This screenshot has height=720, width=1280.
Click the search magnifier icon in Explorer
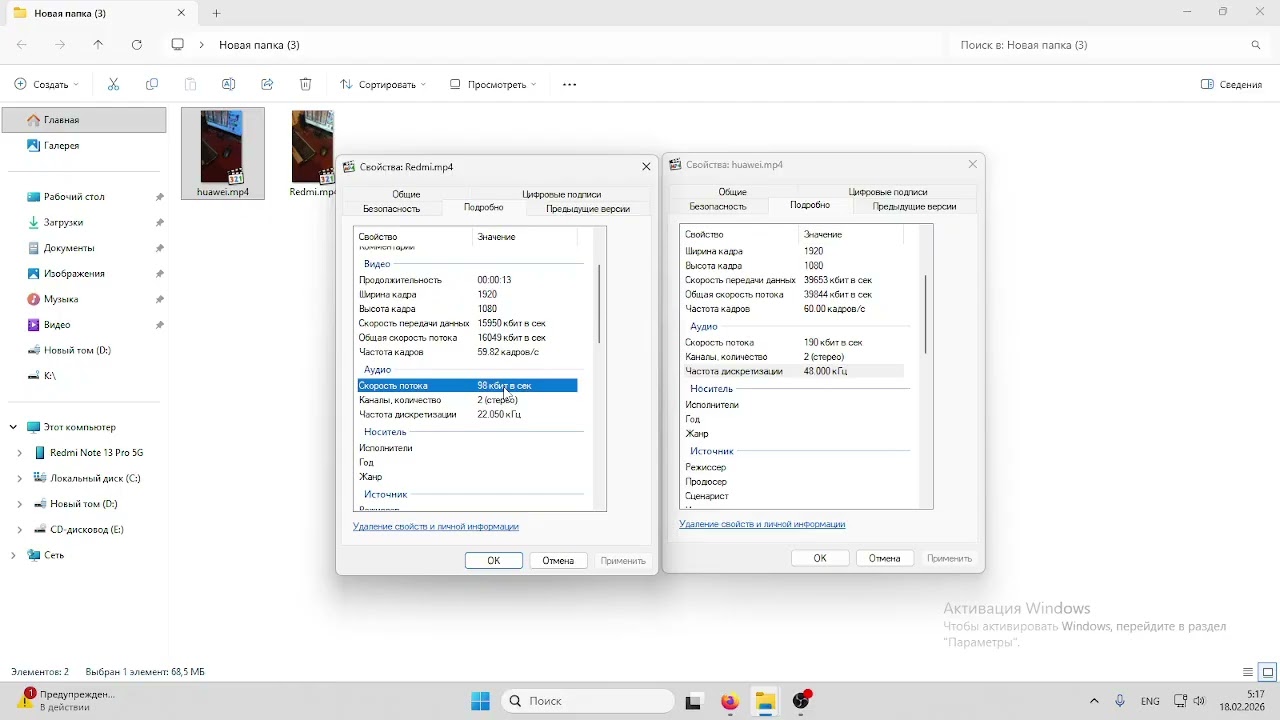[1256, 45]
